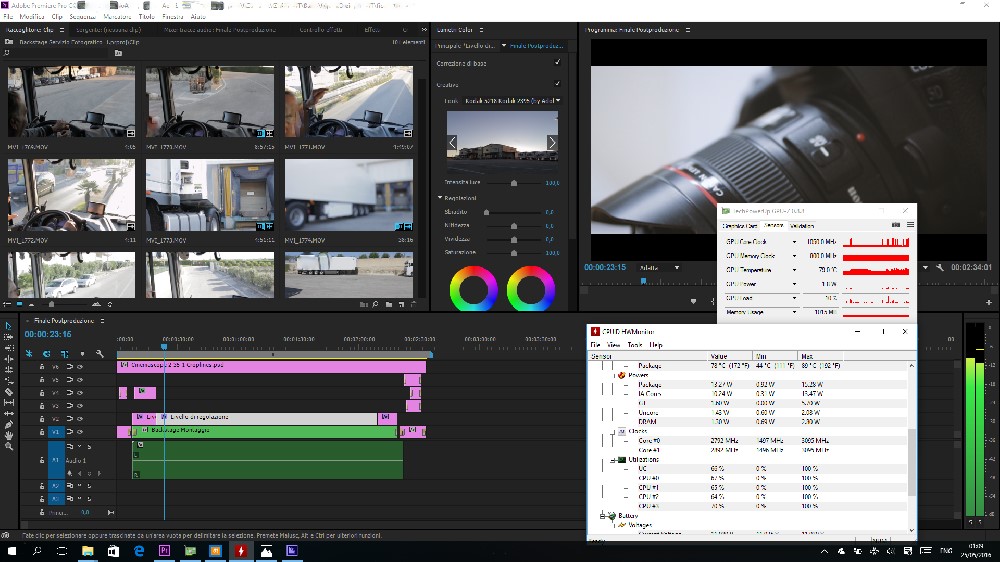
Task: Collapse Clocks node in HWMonitor
Action: [614, 431]
